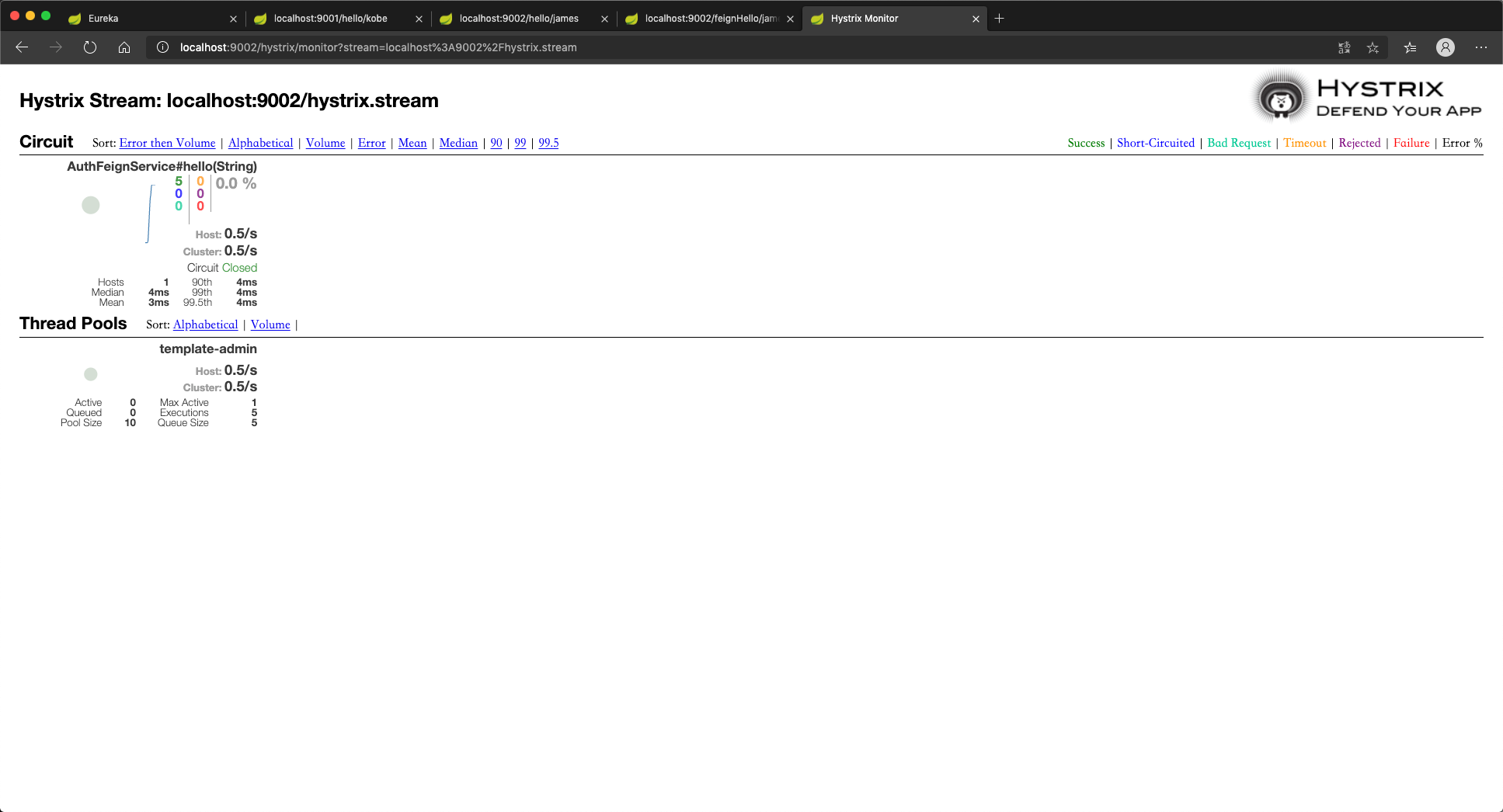The image size is (1503, 812).
Task: Switch to localhost:9001/hello/kobe tab
Action: coord(338,19)
